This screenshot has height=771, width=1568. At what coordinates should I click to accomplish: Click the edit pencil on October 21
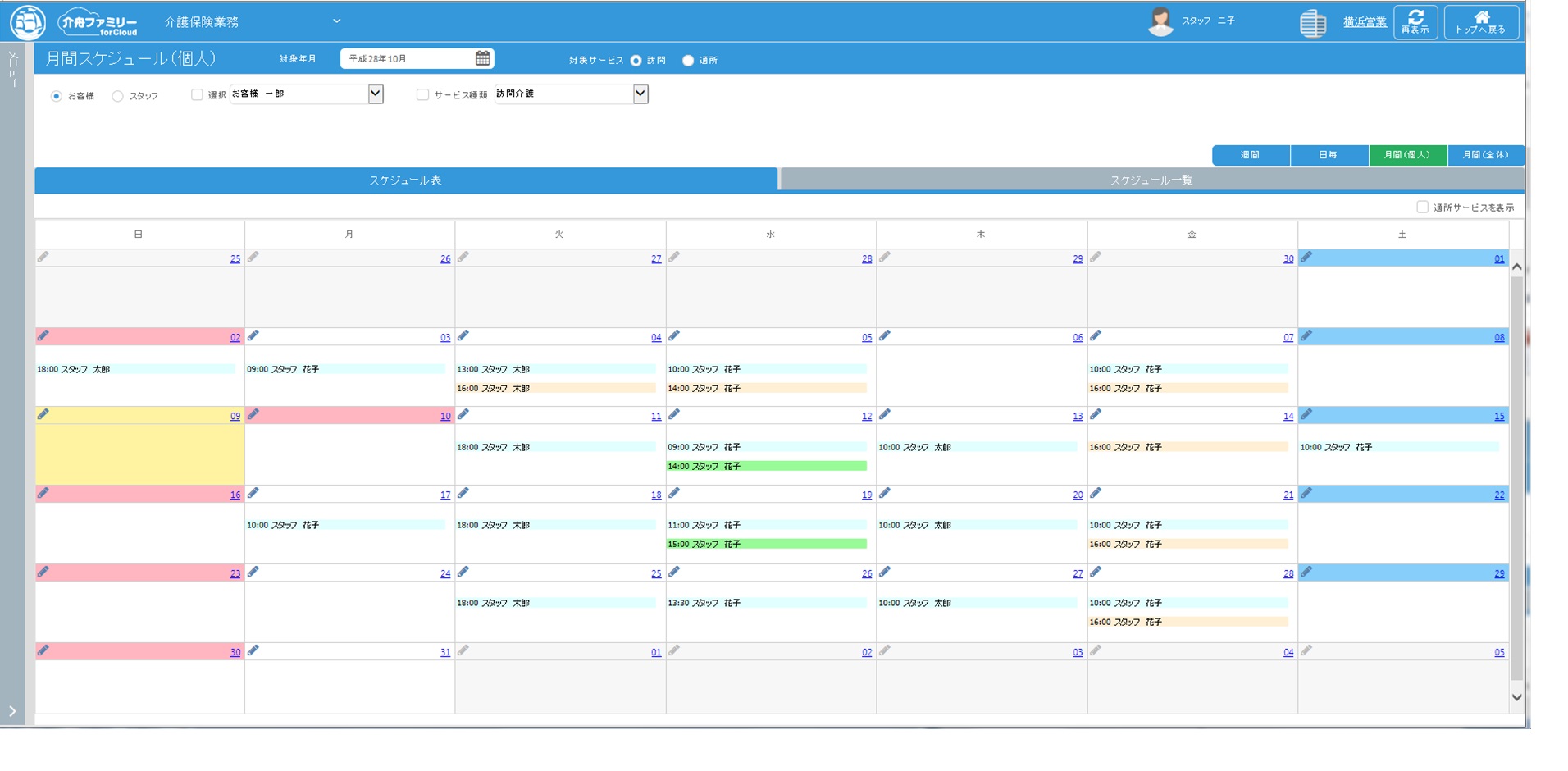point(1096,493)
